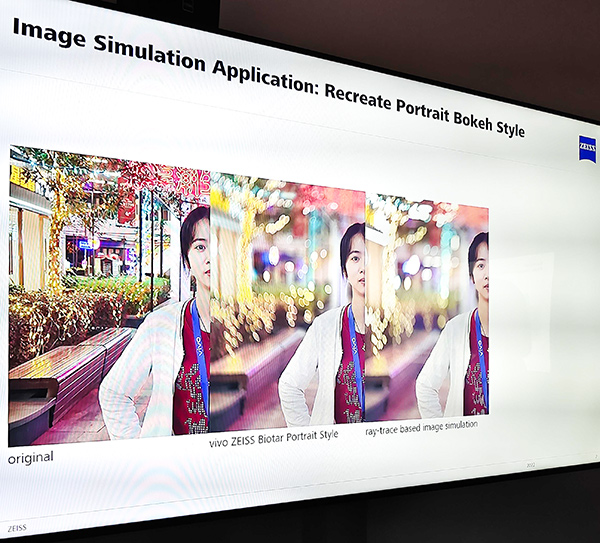Click the slide title 'Image Simulation Application'

click(164, 57)
